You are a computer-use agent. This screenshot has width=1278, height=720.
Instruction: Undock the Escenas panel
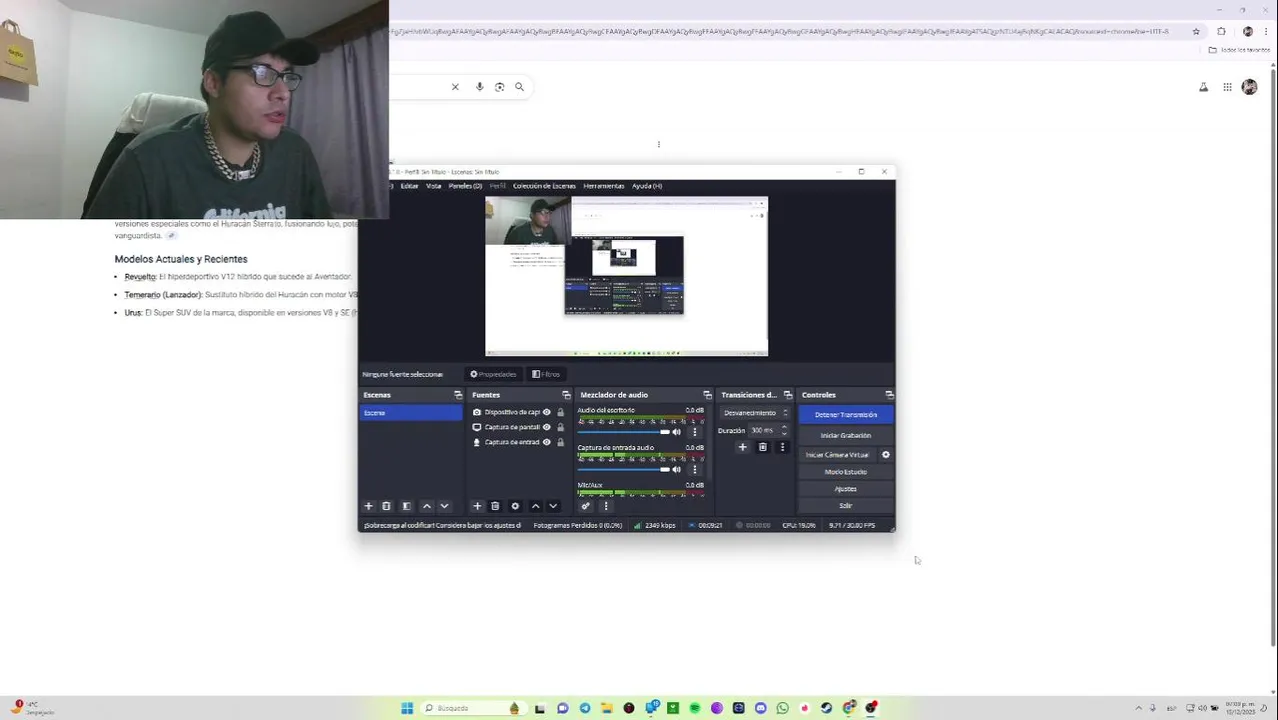[x=458, y=395]
